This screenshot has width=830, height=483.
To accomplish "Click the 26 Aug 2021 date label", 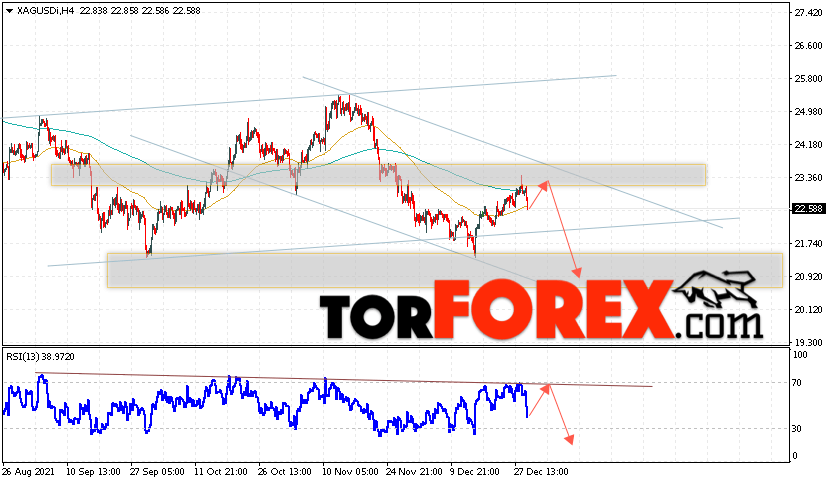I will 28,471.
